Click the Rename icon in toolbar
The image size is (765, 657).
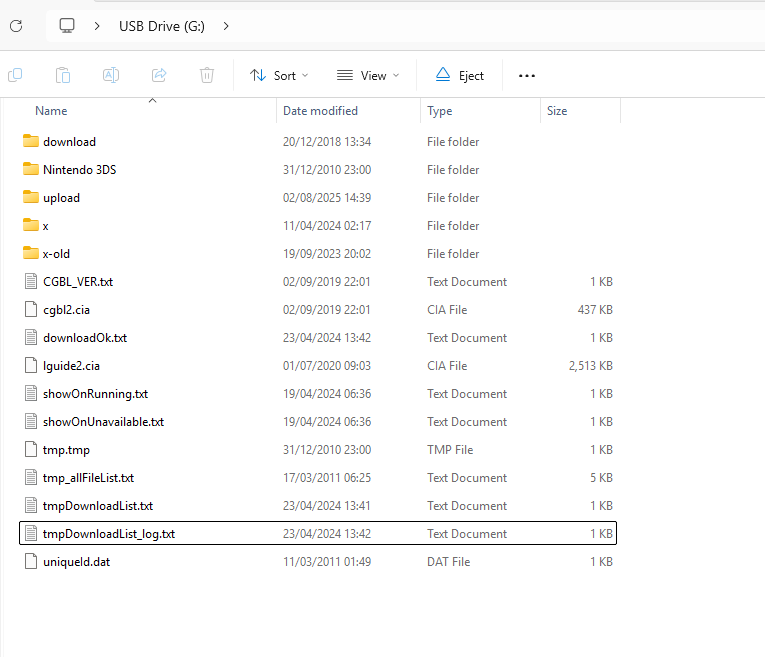coord(111,75)
